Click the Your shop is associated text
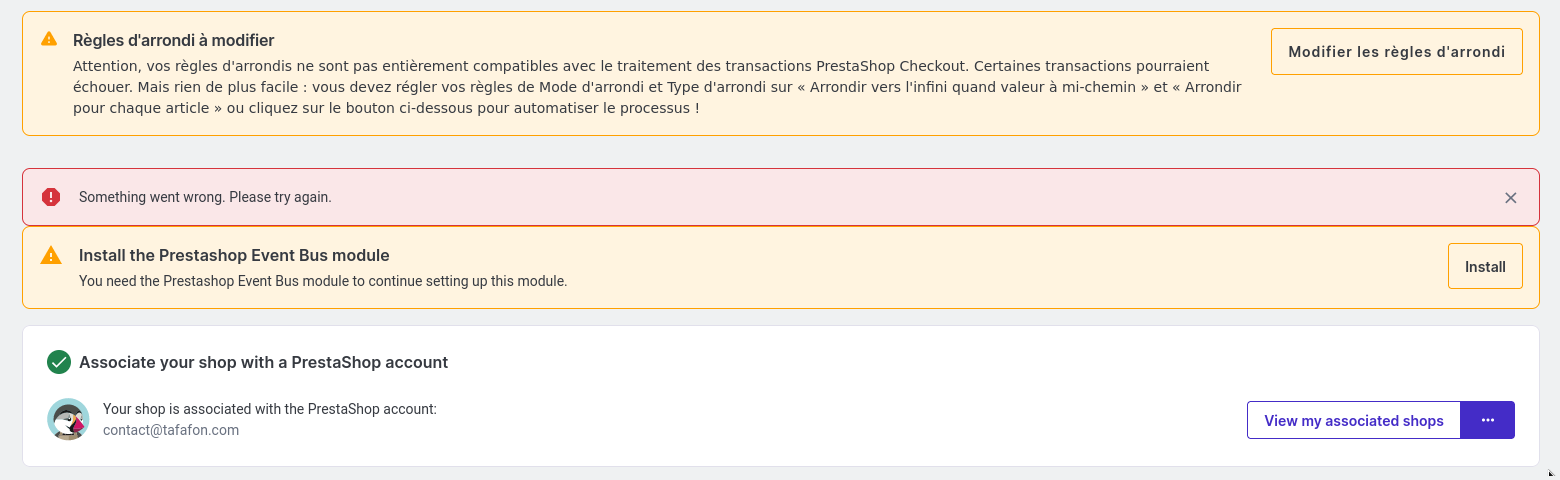 [270, 409]
